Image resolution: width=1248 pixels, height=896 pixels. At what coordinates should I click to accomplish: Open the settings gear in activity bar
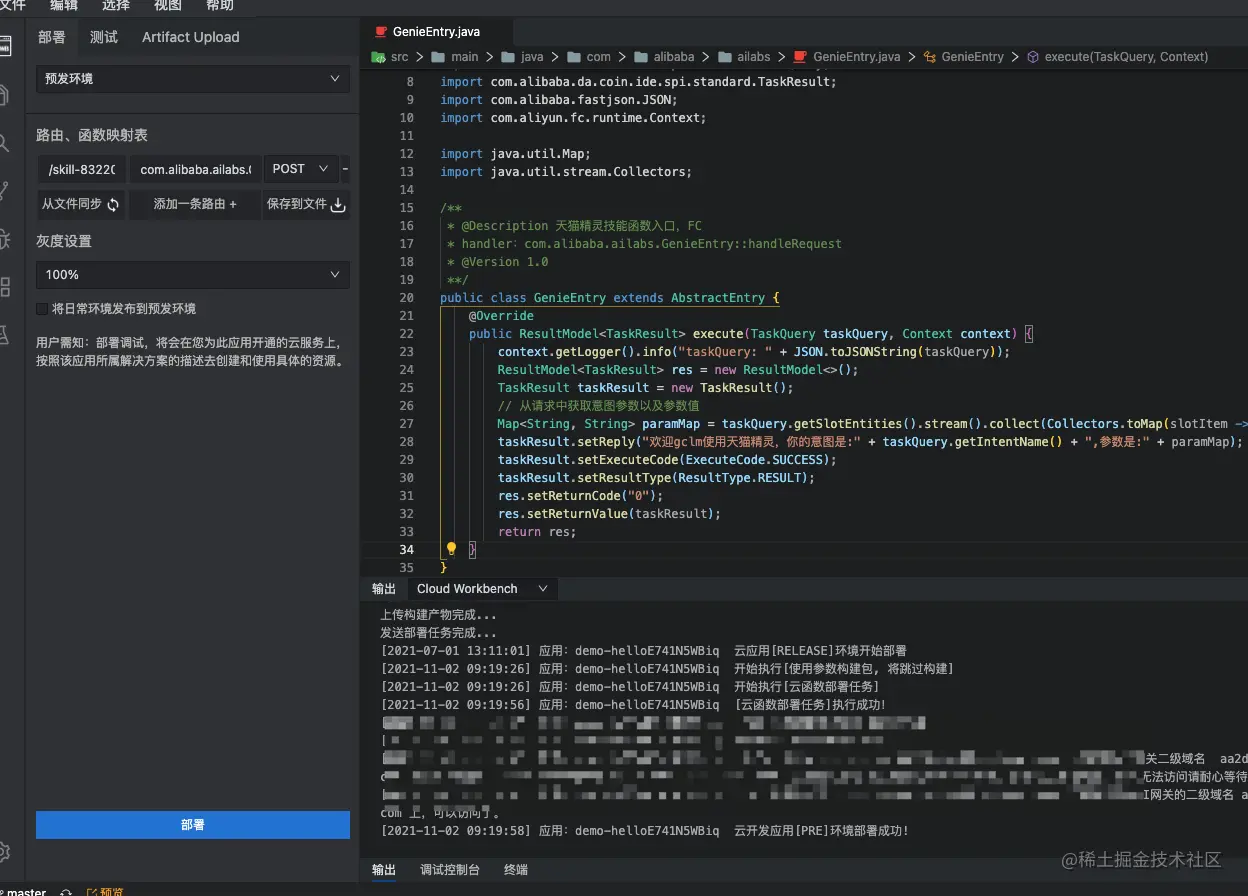(5, 852)
